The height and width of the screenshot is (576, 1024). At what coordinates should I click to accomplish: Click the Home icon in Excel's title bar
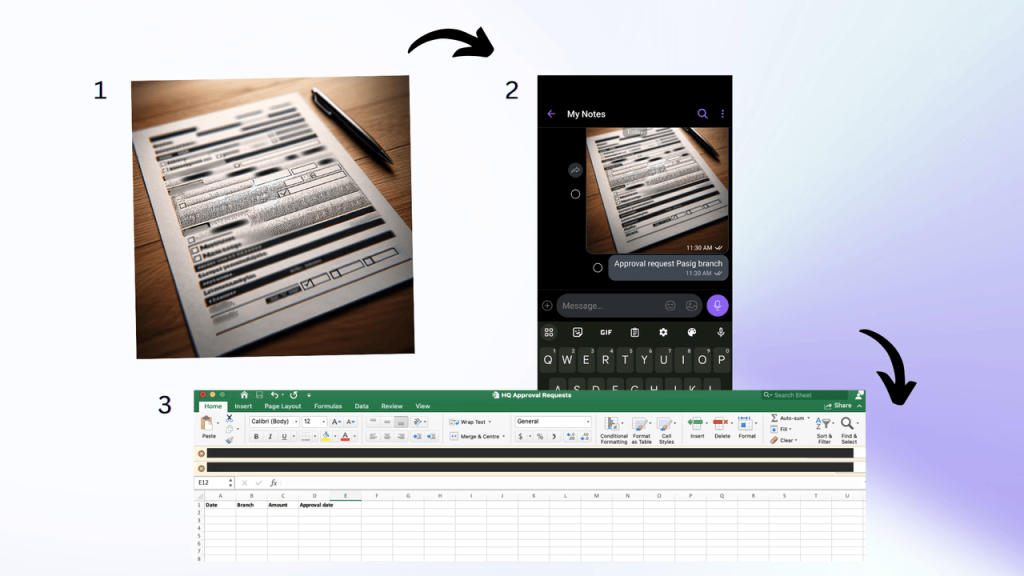[x=244, y=395]
